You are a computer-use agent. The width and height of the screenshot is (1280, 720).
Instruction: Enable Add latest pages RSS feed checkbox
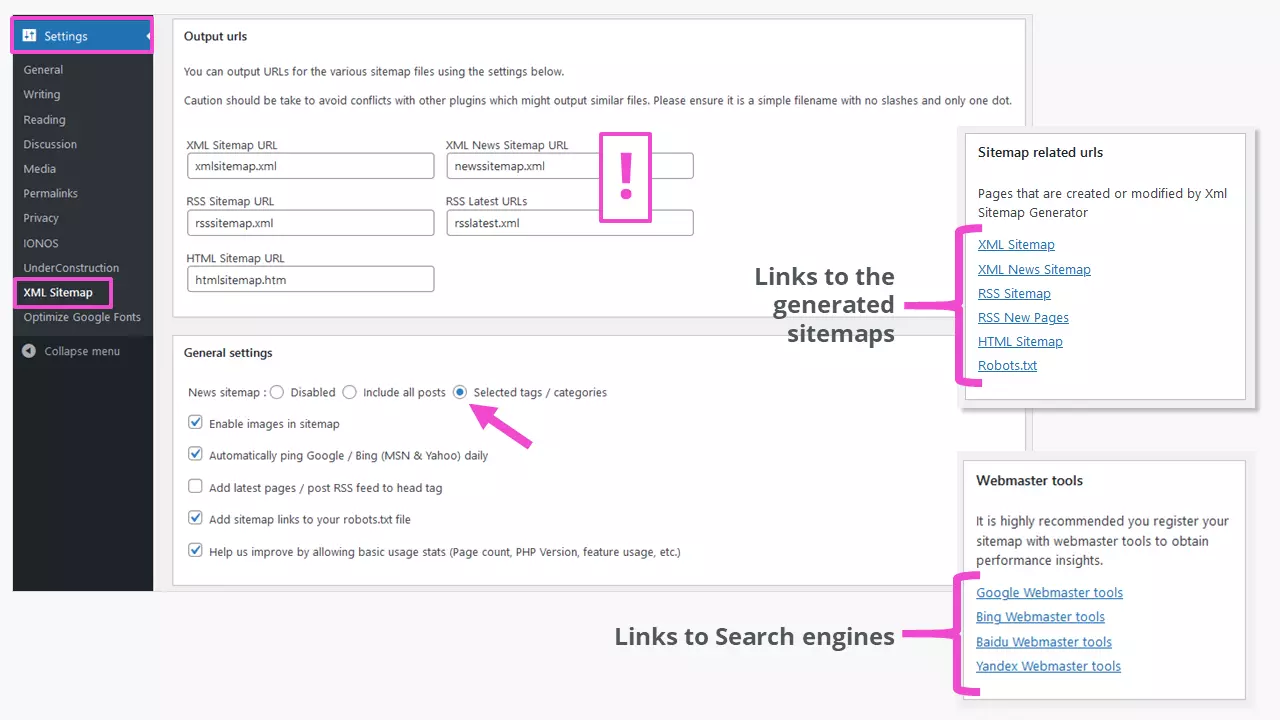(196, 487)
